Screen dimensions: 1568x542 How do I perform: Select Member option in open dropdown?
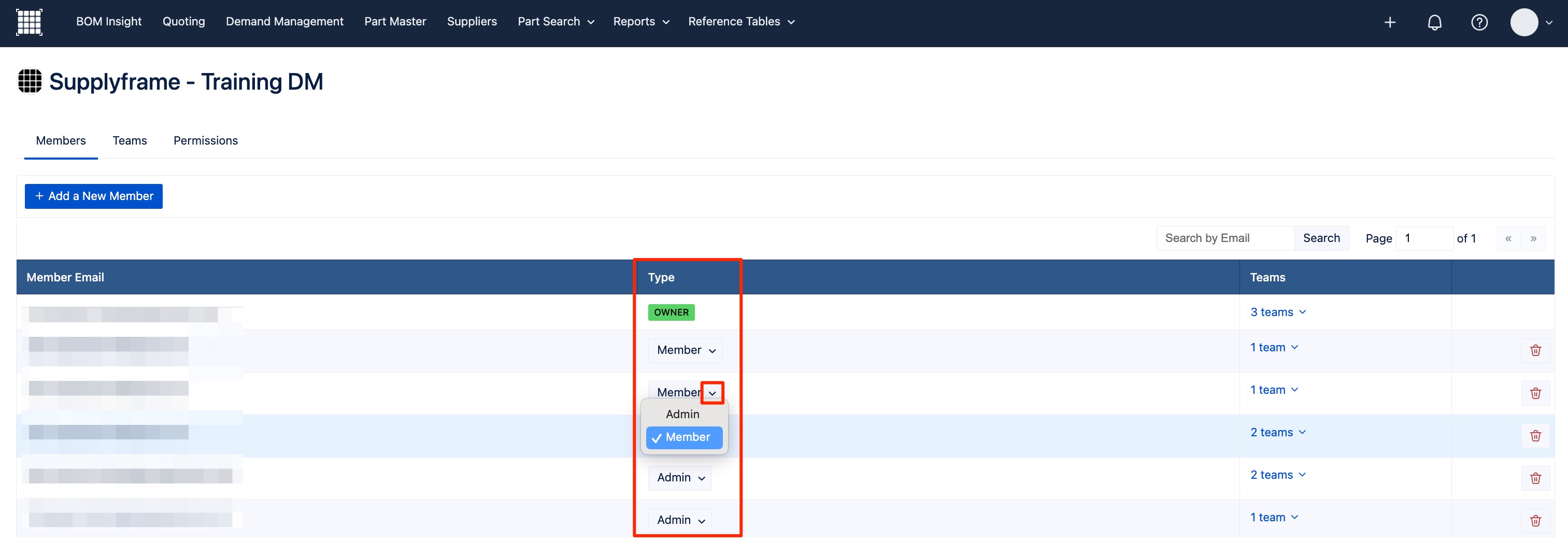683,437
